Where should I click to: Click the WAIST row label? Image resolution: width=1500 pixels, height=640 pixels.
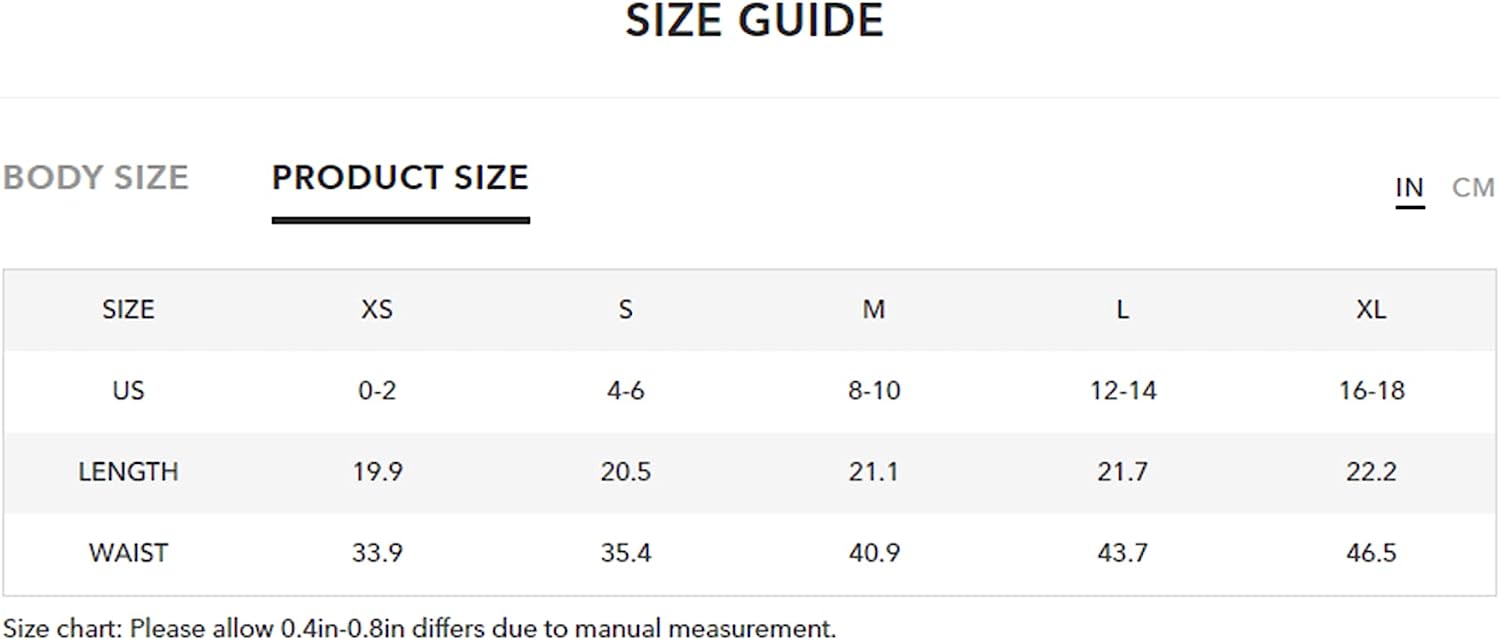click(128, 553)
